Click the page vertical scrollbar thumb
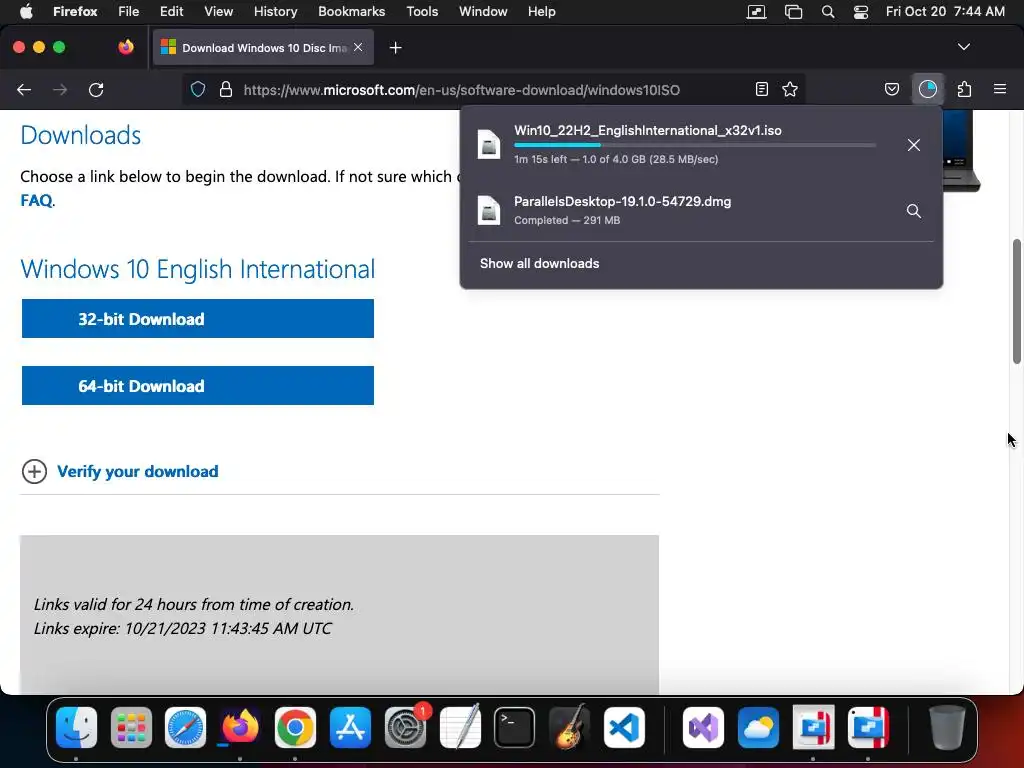Viewport: 1024px width, 768px height. (x=1017, y=301)
